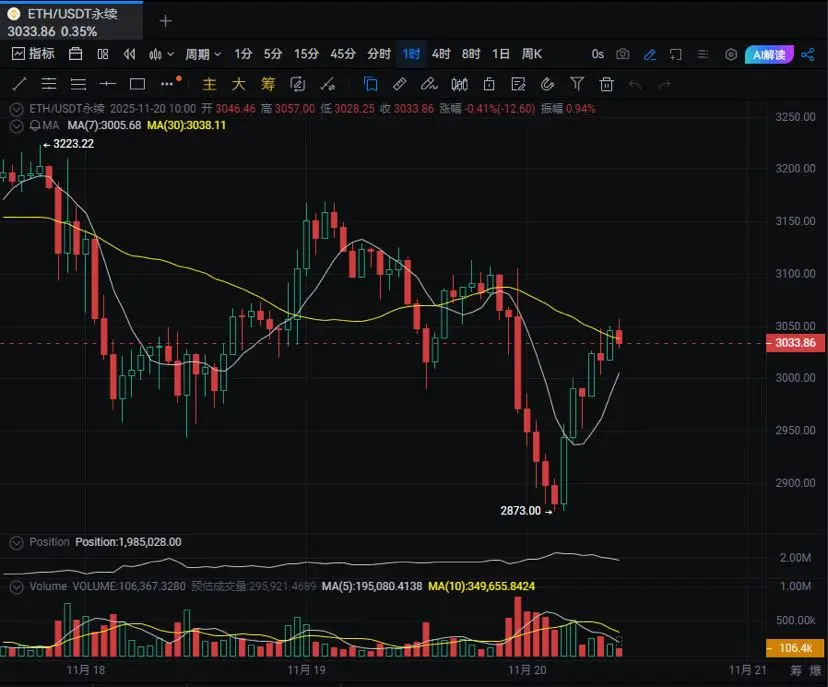The image size is (828, 687).
Task: Select the rectangle drawing tool
Action: coord(137,84)
